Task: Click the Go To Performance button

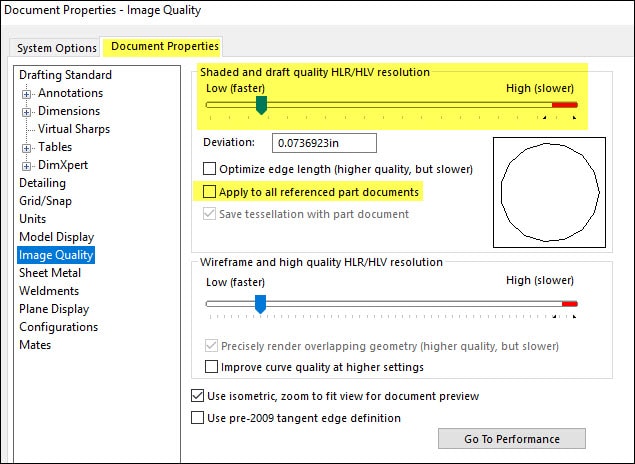Action: click(x=512, y=438)
